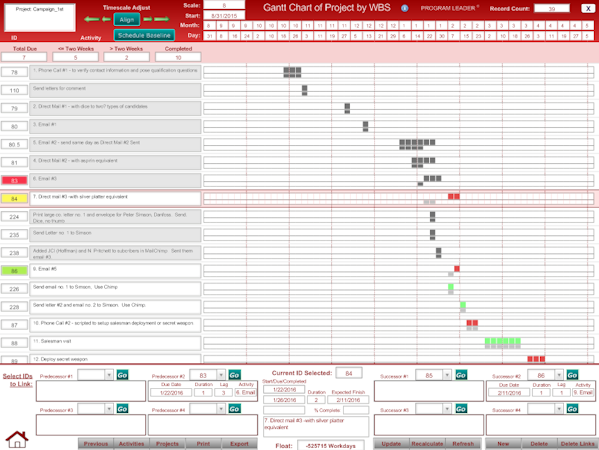
Task: Click the Schedule Baseline button
Action: [x=144, y=35]
